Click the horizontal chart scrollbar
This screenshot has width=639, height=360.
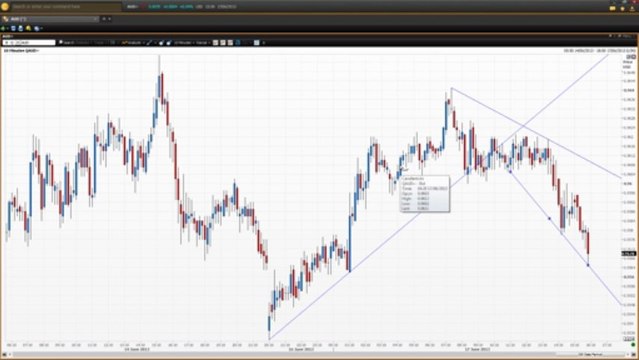[x=318, y=355]
